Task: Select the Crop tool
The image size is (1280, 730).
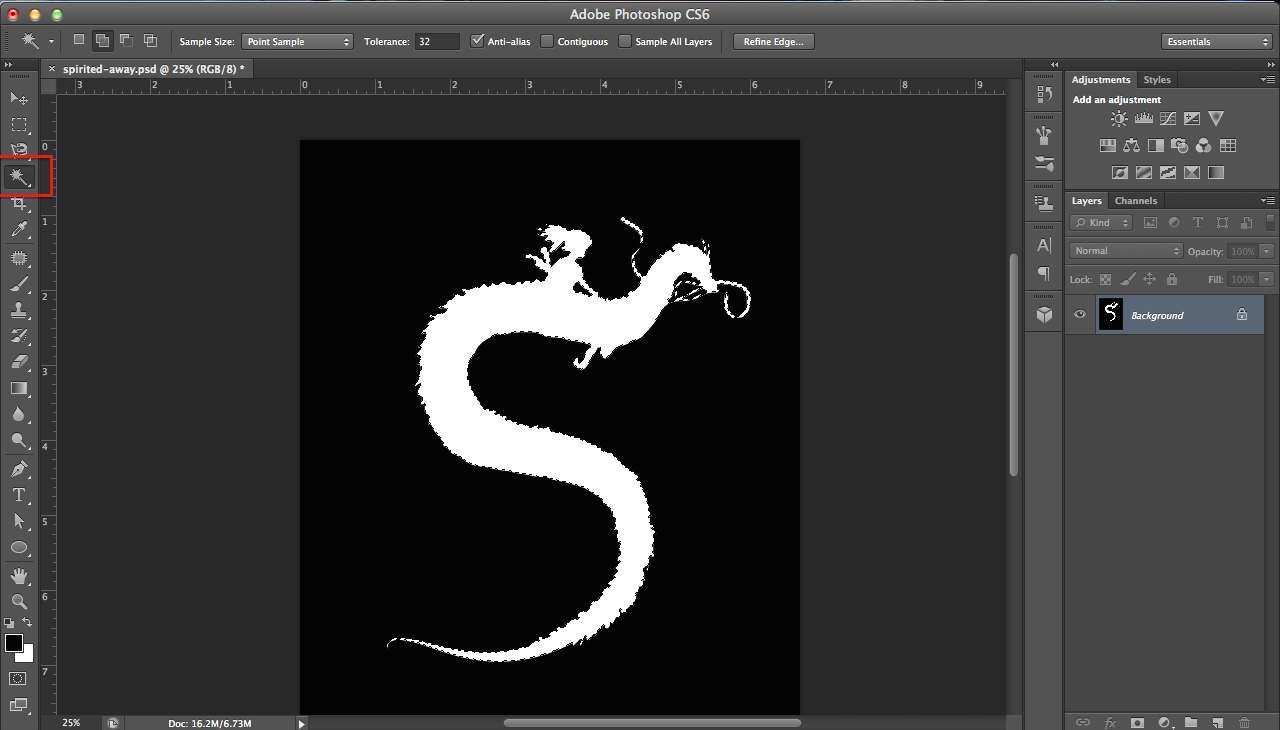Action: coord(19,204)
